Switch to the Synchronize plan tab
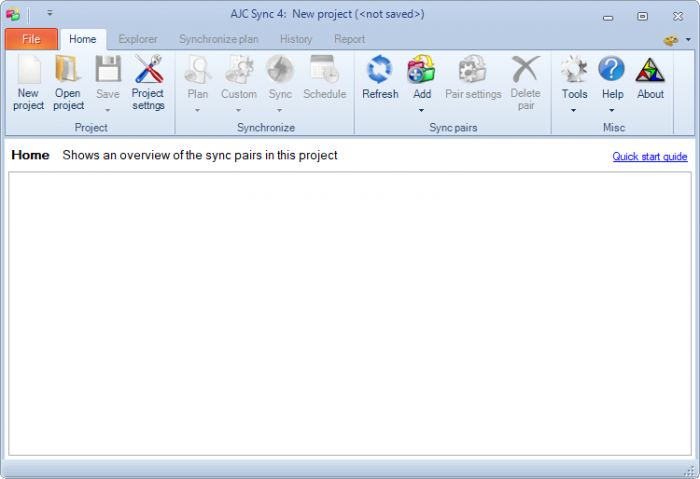The width and height of the screenshot is (700, 479). pyautogui.click(x=219, y=39)
